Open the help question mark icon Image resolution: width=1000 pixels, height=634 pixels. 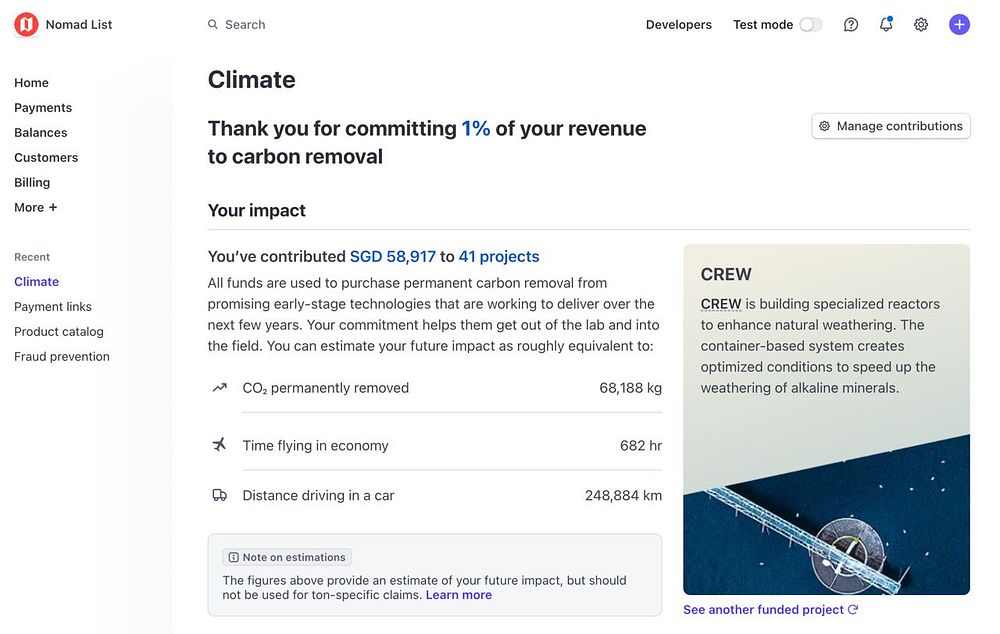click(x=851, y=25)
